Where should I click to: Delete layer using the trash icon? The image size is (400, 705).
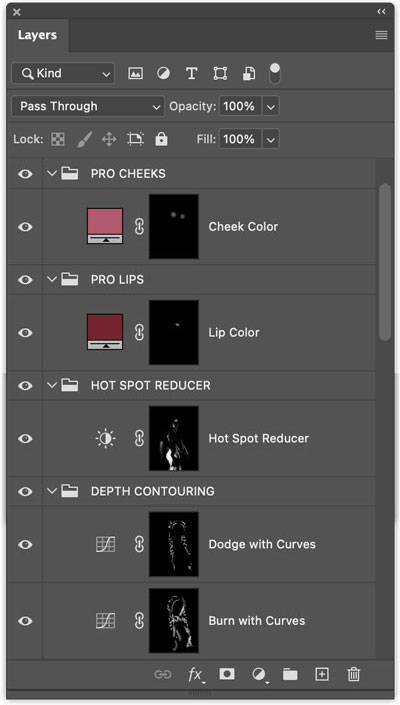pyautogui.click(x=354, y=674)
